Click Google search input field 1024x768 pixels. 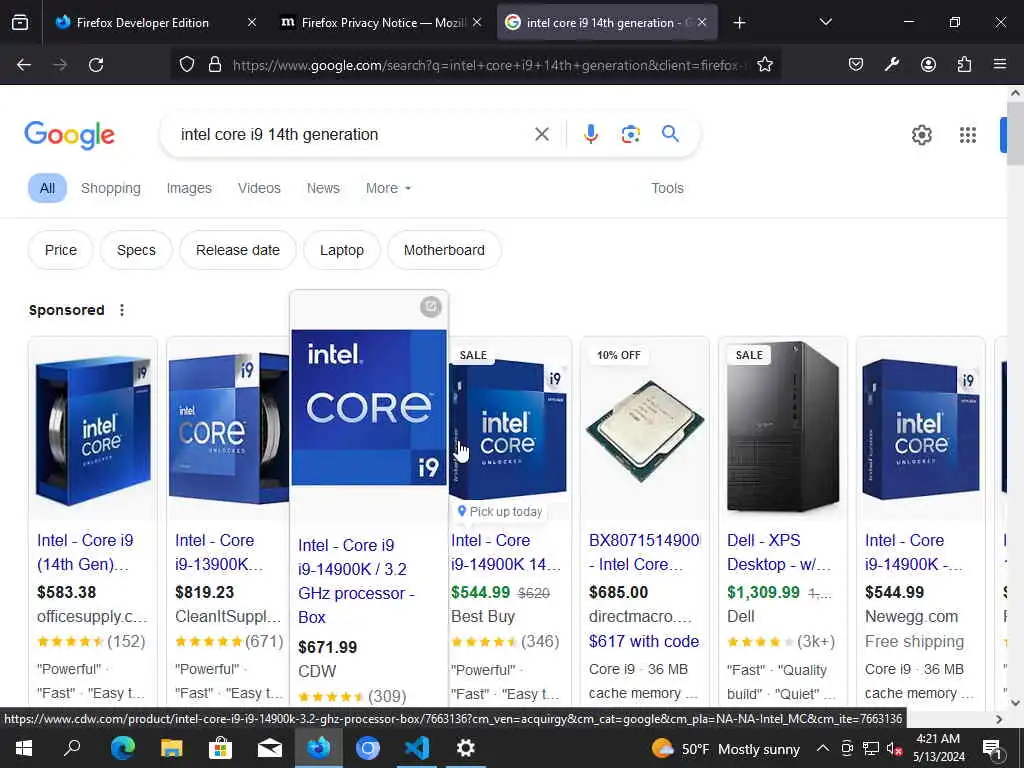353,135
